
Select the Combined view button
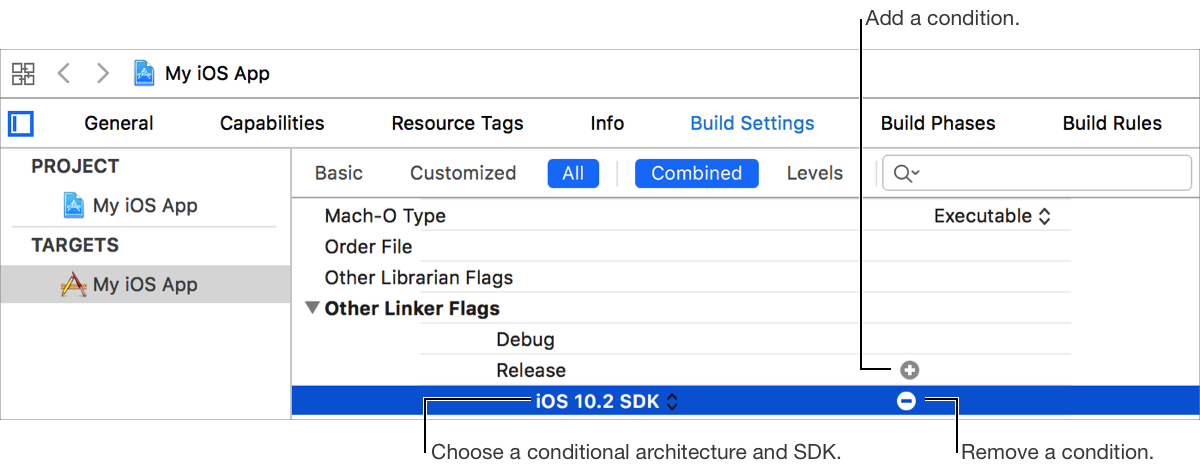click(696, 173)
